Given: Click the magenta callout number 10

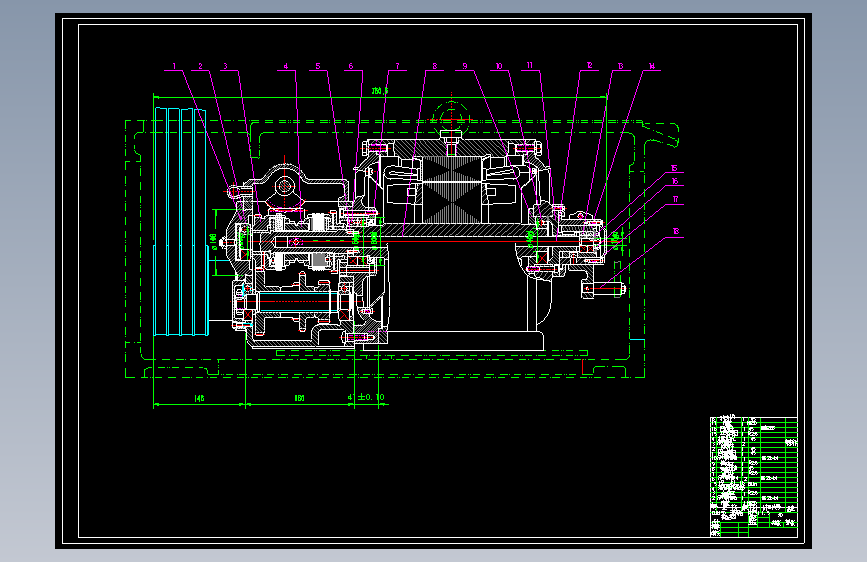Looking at the screenshot, I should [x=499, y=66].
